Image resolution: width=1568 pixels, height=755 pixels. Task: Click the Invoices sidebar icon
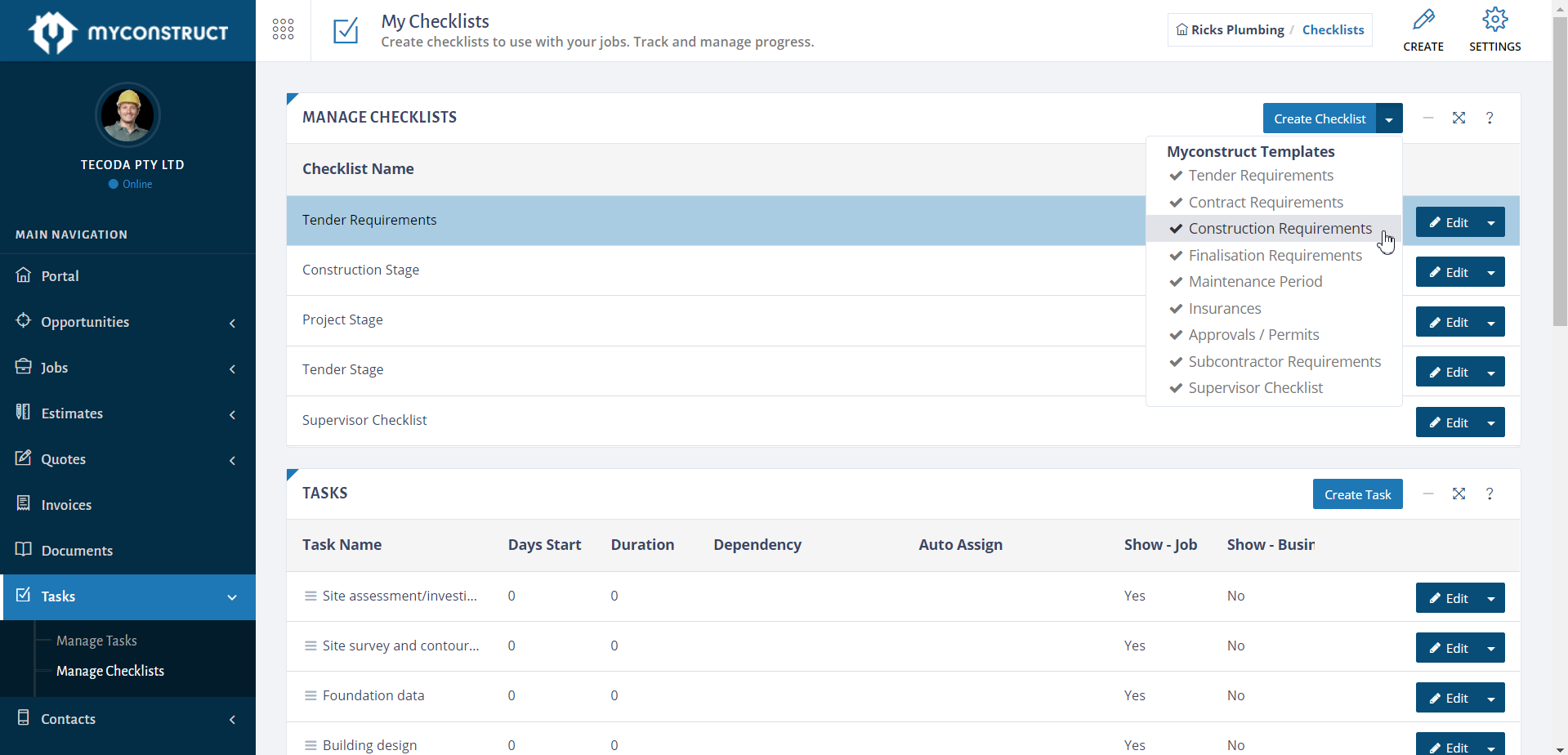[24, 503]
